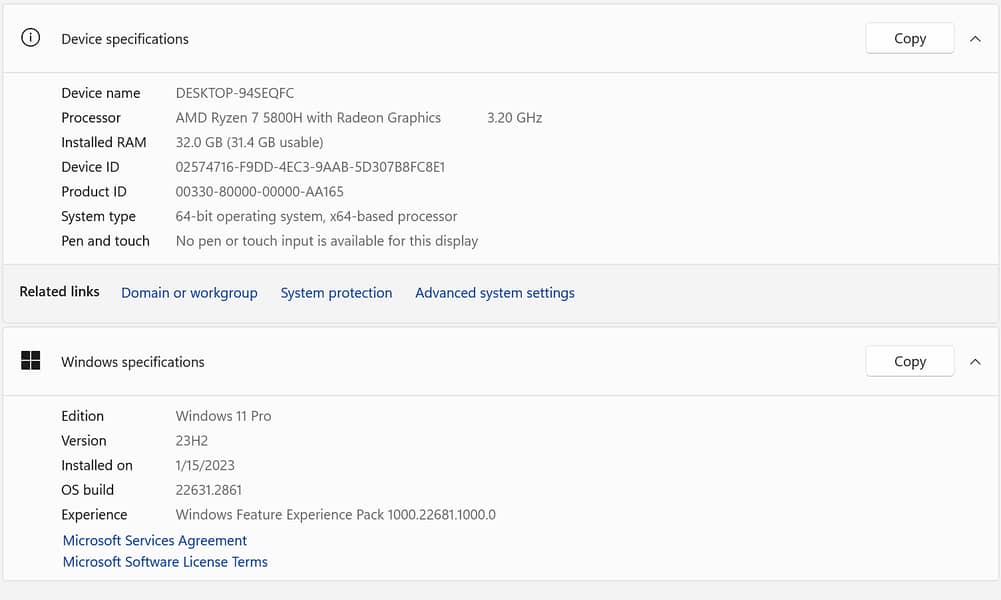The image size is (1001, 600).
Task: Click the device name DESKTOP-94SEQFC
Action: click(235, 93)
